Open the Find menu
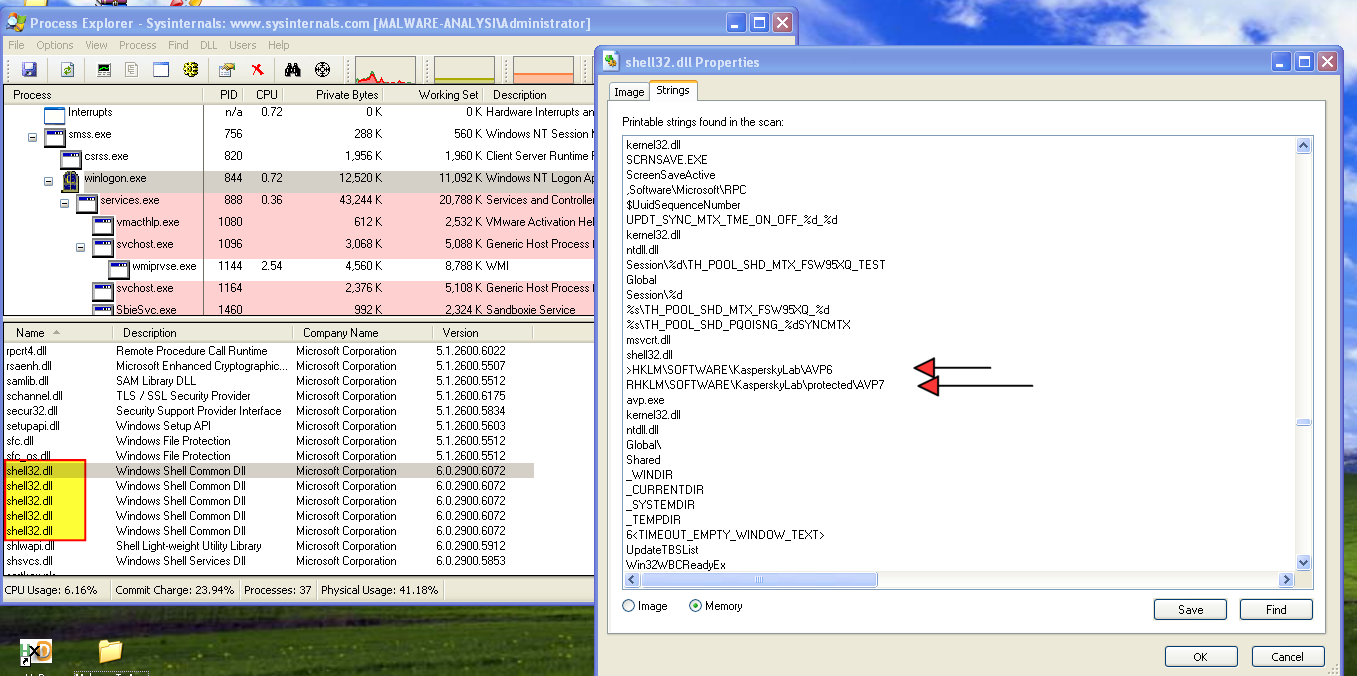The width and height of the screenshot is (1357, 676). [x=178, y=45]
